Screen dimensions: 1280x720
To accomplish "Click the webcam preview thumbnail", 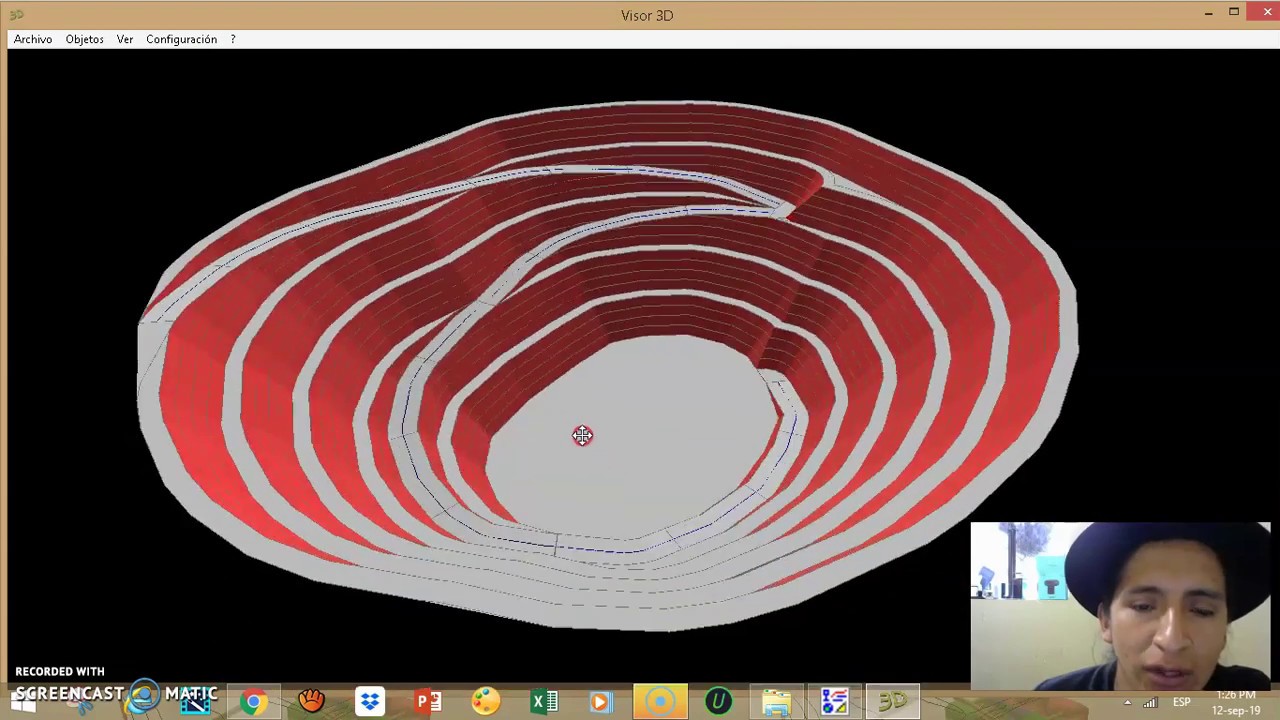I will coord(1120,606).
